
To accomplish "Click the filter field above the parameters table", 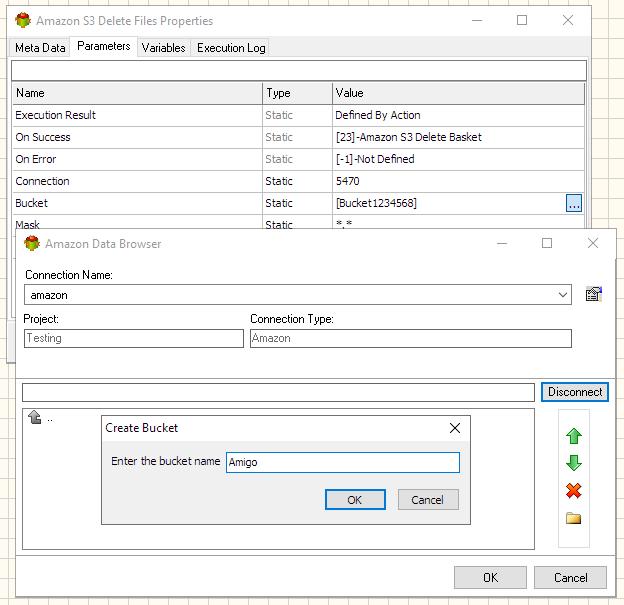I will (x=299, y=70).
